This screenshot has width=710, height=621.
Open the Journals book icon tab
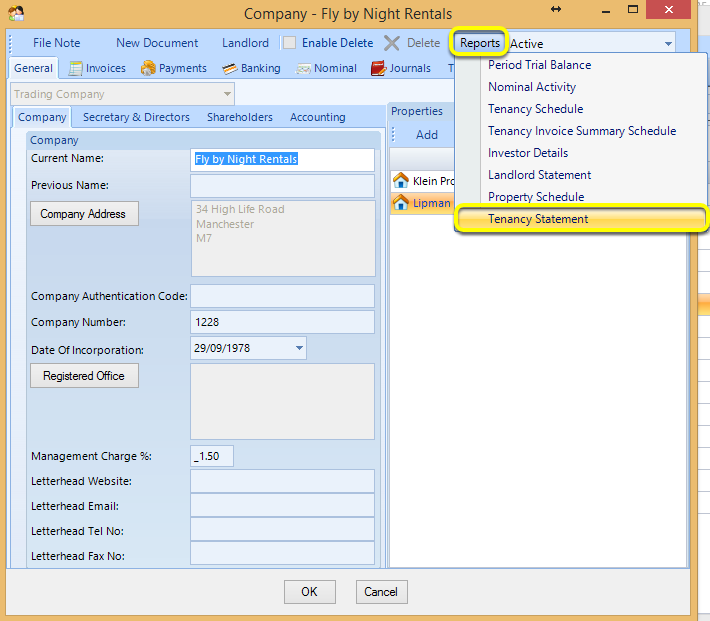378,68
